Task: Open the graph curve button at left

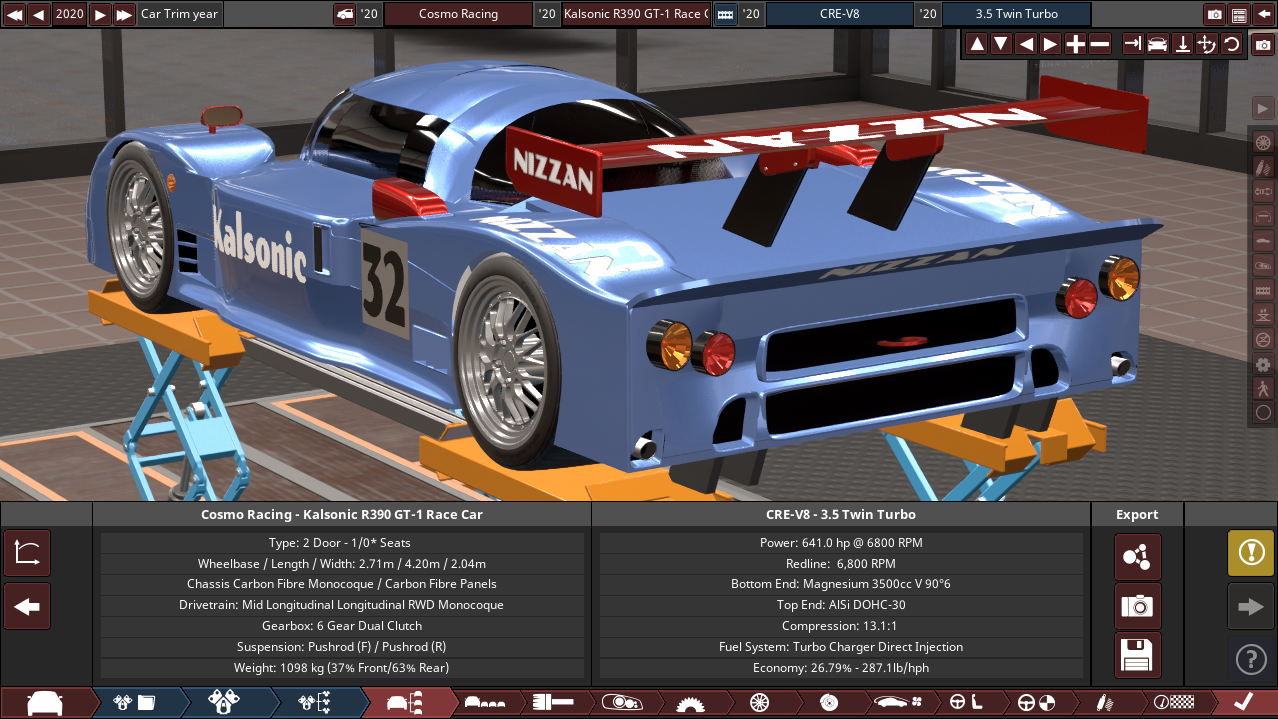Action: pyautogui.click(x=27, y=553)
